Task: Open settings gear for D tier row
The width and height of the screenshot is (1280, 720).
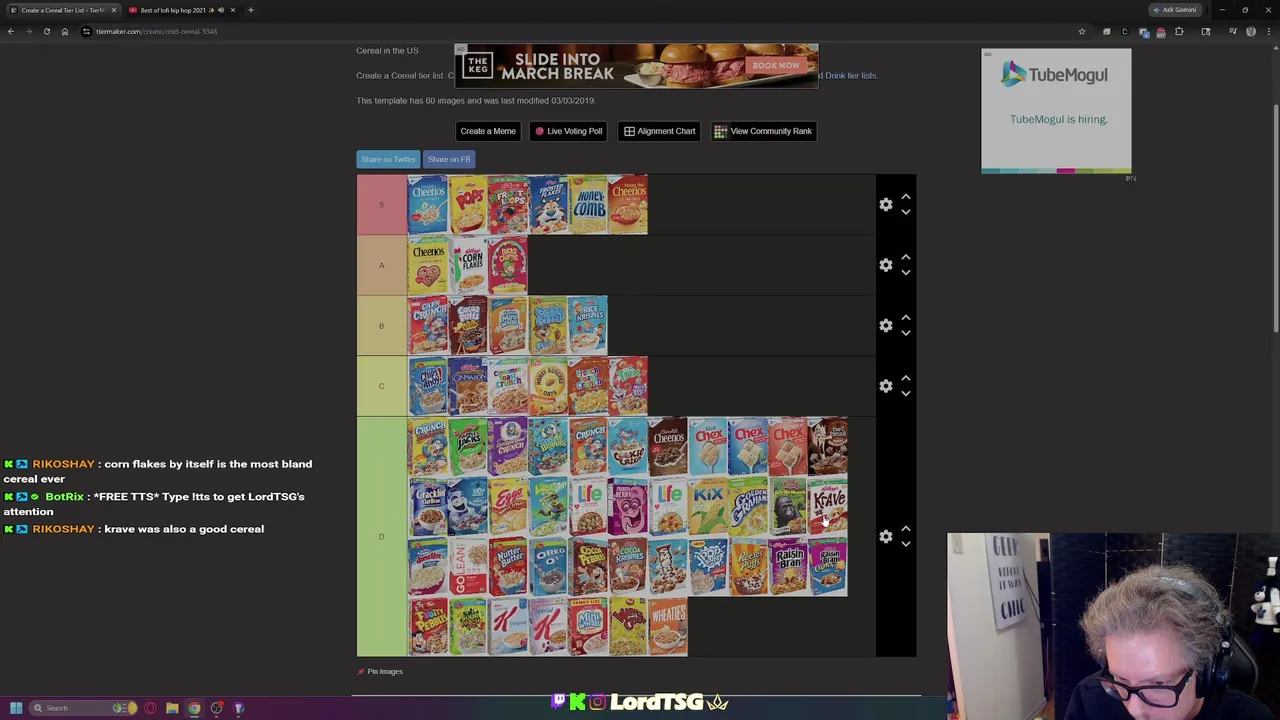Action: click(x=886, y=537)
